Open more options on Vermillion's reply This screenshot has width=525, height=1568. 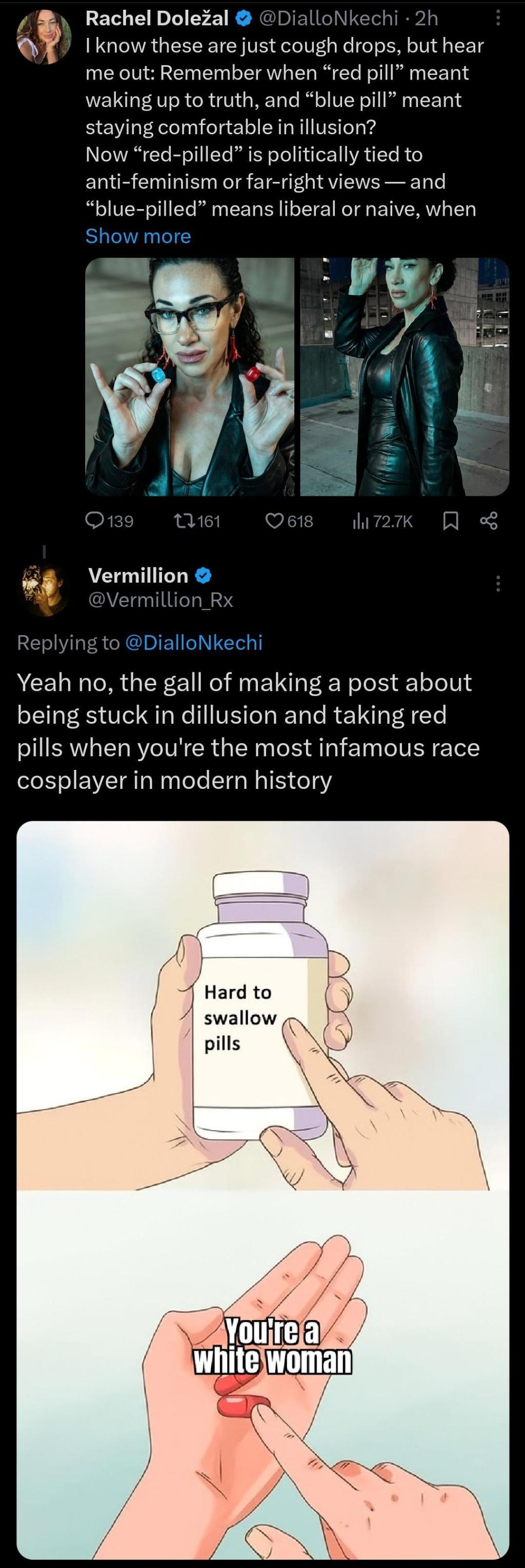coord(498,584)
